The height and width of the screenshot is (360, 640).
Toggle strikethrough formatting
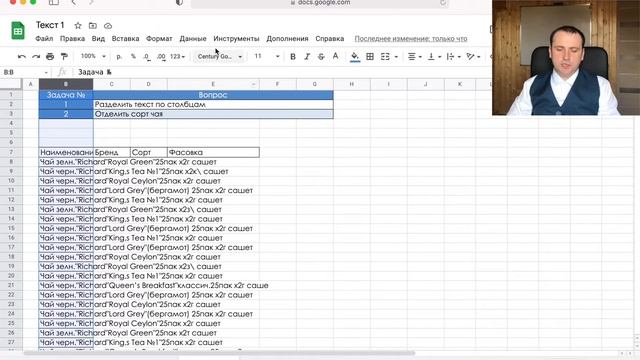point(321,57)
